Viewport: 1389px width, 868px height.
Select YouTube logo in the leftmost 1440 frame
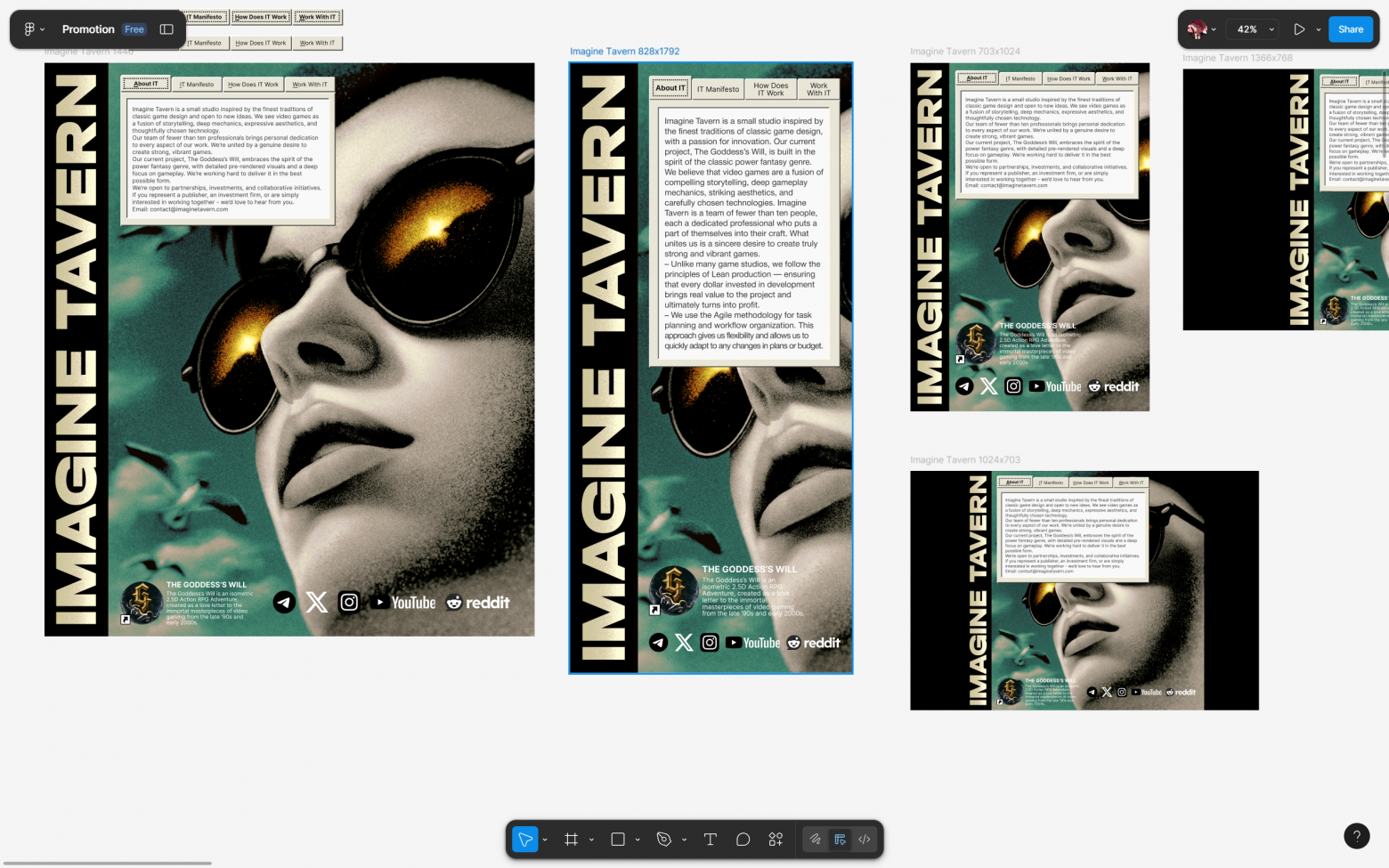[404, 603]
